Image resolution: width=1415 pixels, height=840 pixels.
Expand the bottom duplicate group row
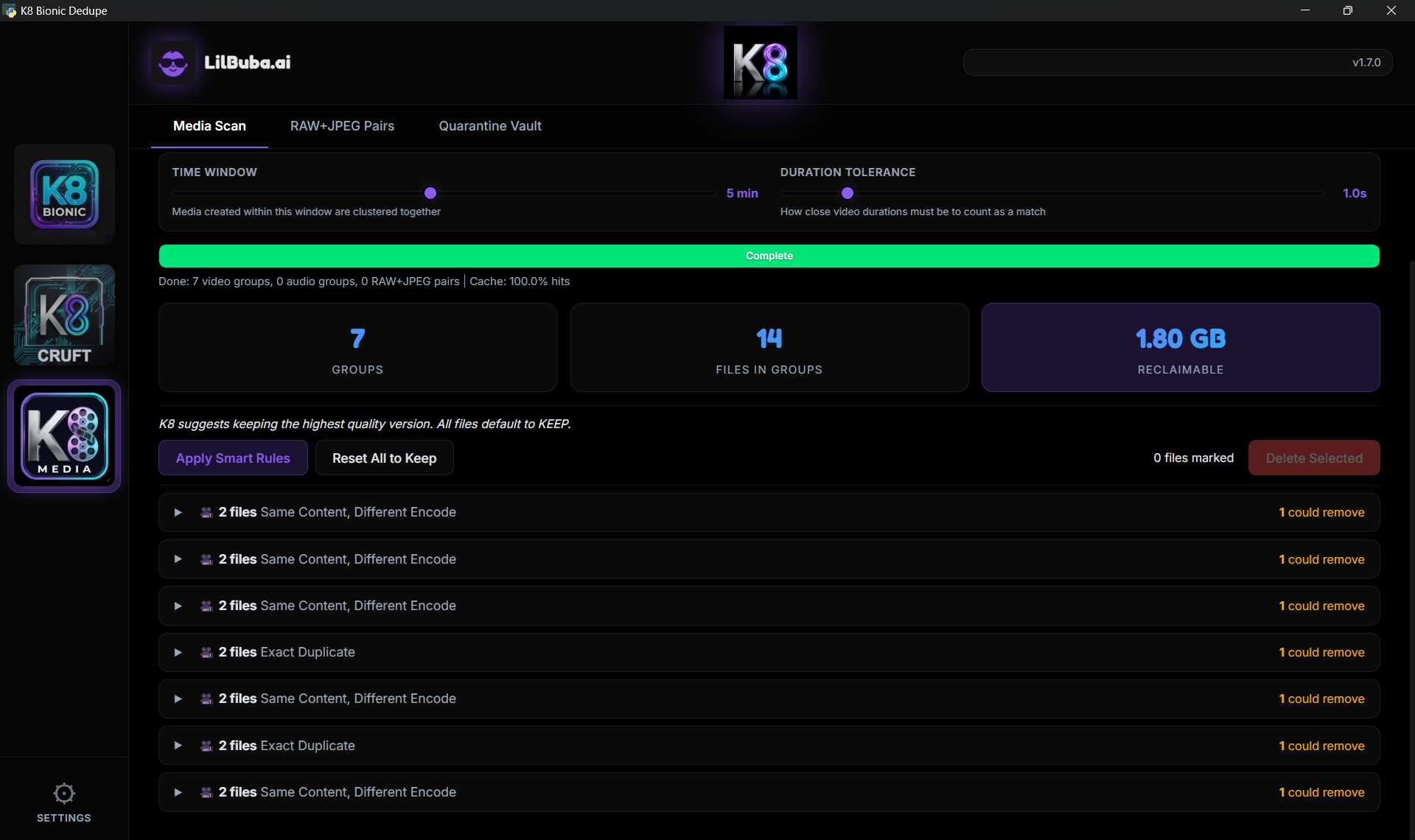(178, 792)
